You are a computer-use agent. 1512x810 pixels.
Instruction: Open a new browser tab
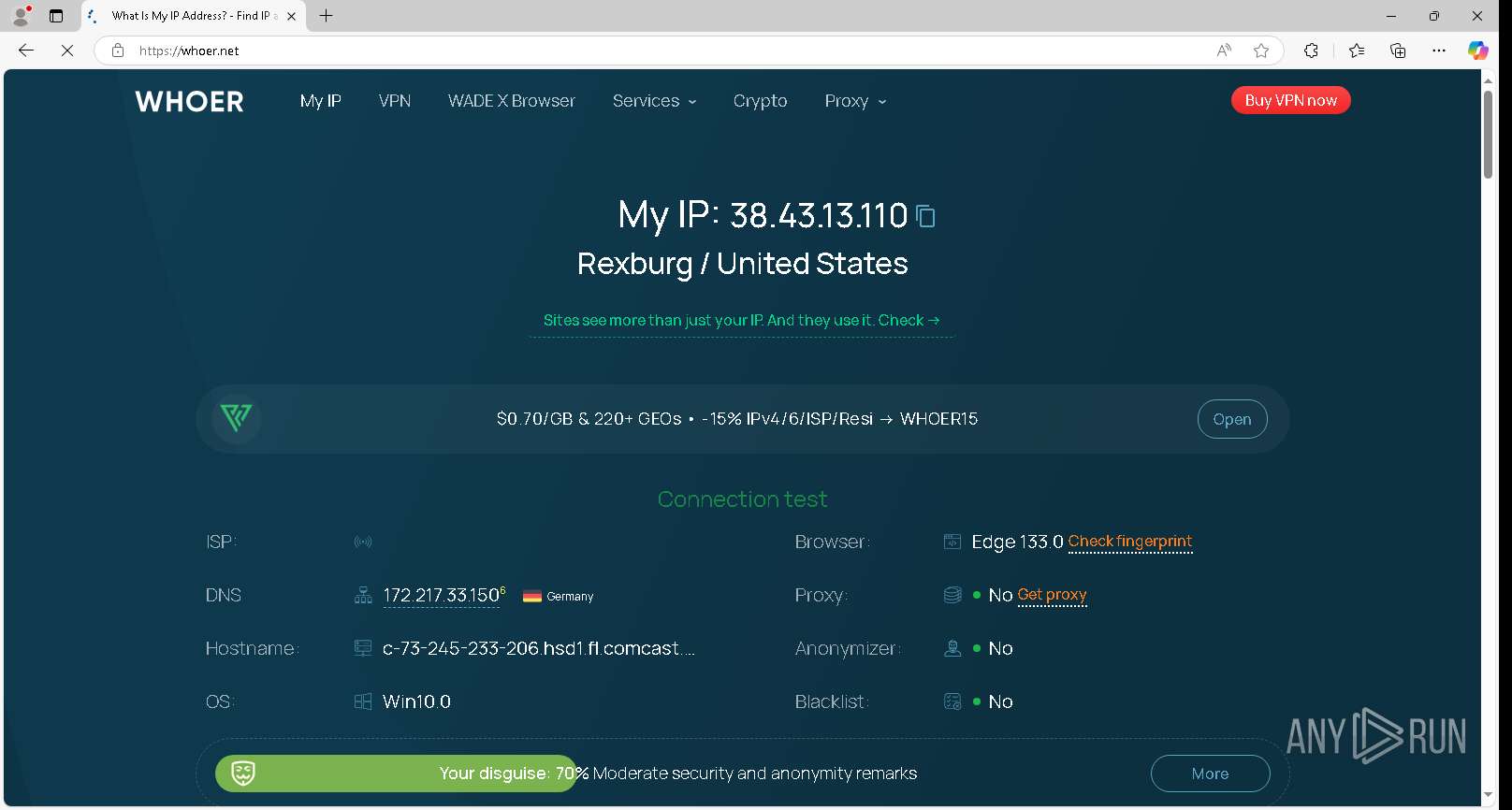(x=326, y=16)
